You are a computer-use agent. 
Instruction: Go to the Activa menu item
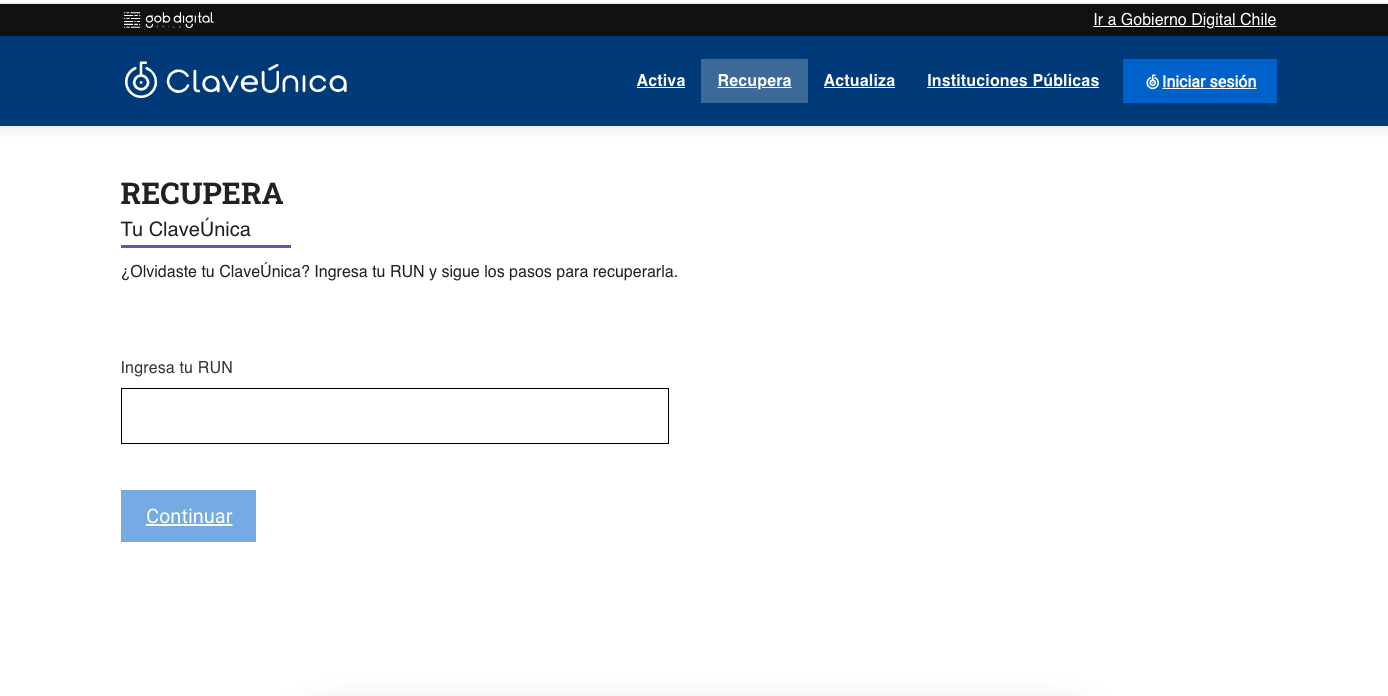click(661, 81)
